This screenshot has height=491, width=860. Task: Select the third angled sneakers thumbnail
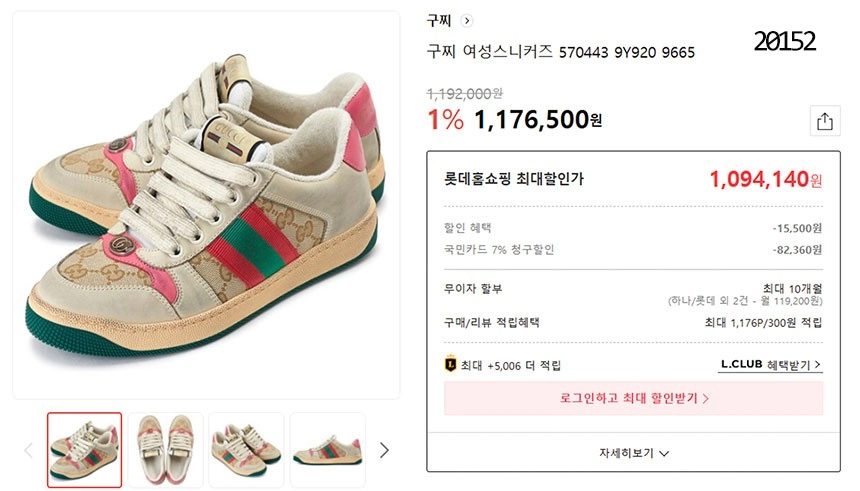pos(246,449)
